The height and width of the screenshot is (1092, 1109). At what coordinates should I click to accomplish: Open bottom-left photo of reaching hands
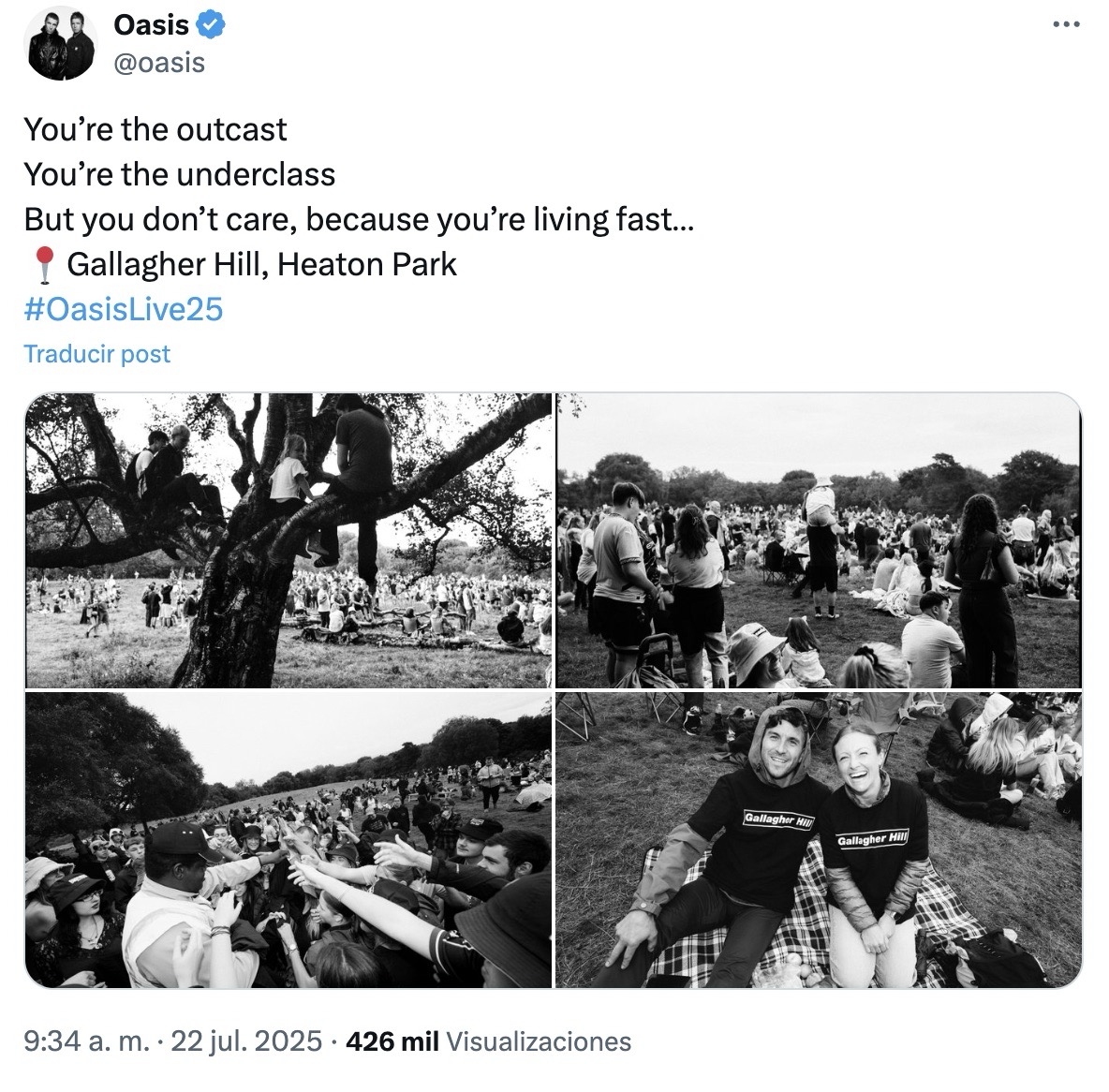(x=288, y=840)
